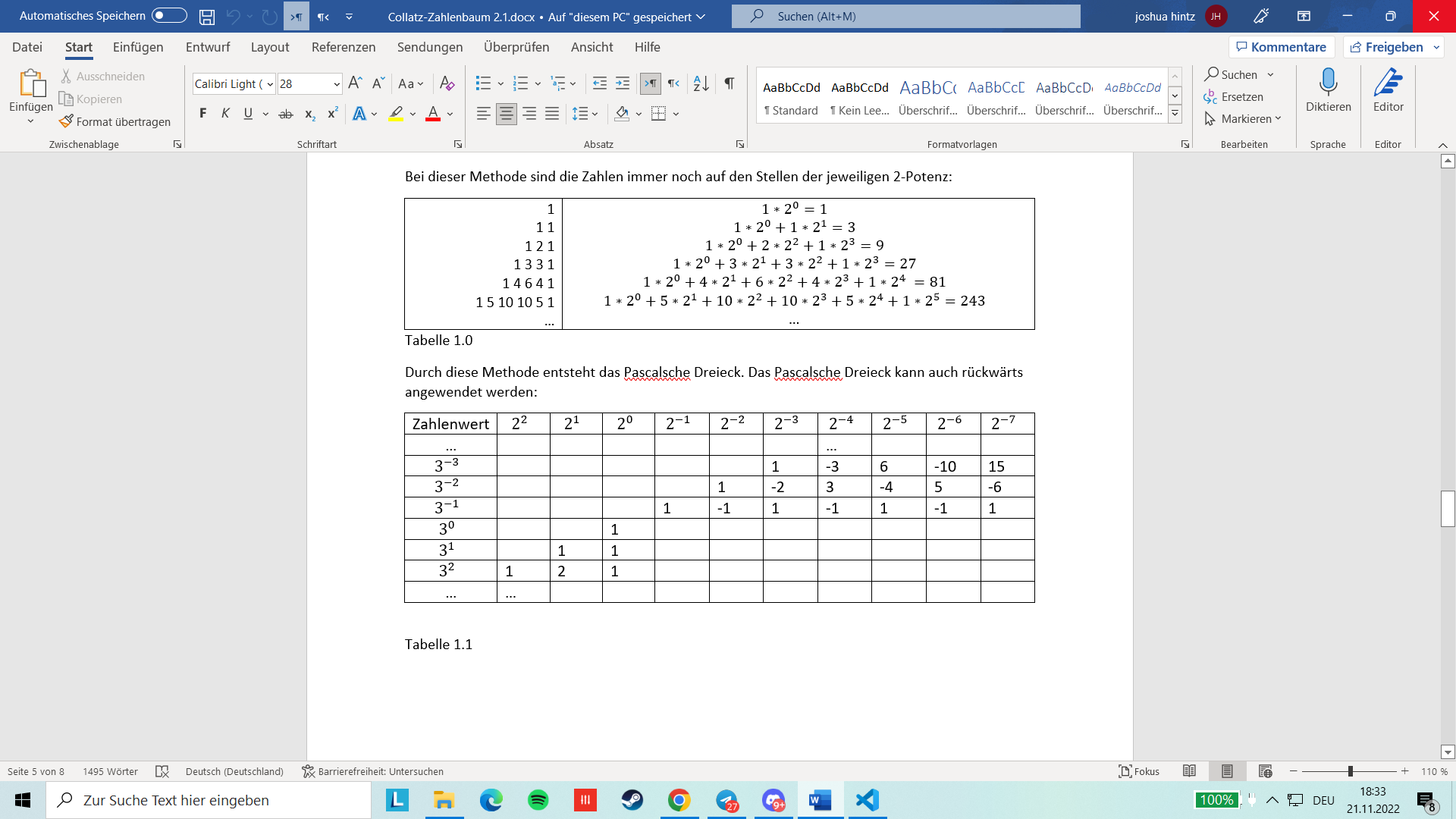Click the Suchen (Alt+M) search field
Viewport: 1456px width, 819px height.
(905, 16)
